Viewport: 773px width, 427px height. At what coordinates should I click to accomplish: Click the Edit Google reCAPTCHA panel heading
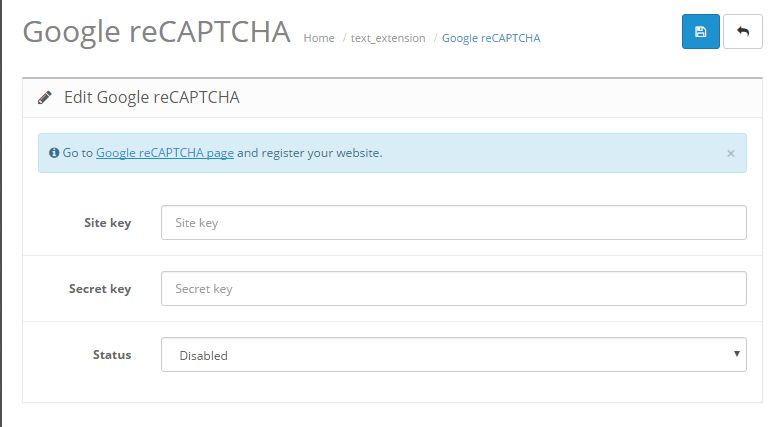[x=152, y=98]
